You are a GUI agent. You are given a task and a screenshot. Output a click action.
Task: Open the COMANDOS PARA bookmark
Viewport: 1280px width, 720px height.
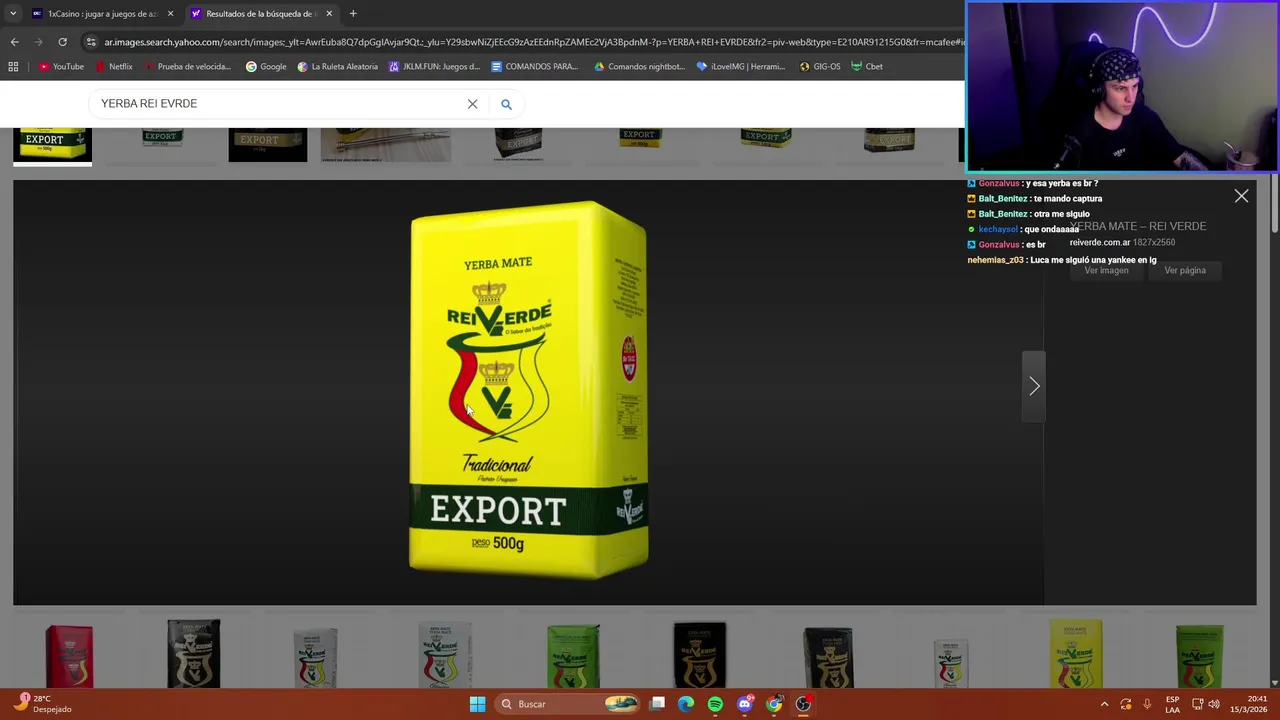[535, 67]
